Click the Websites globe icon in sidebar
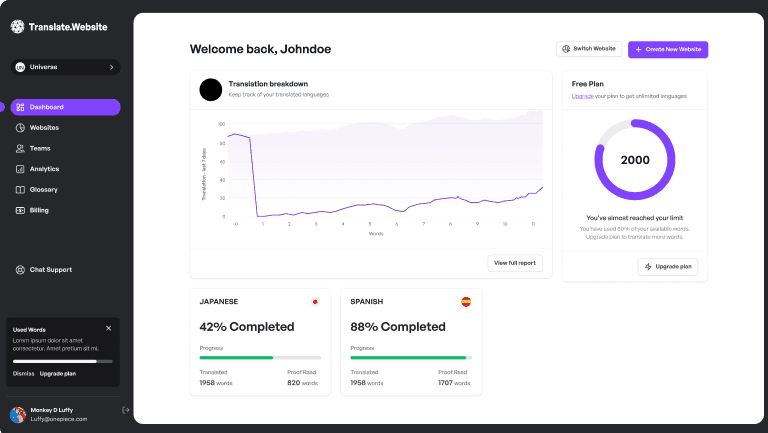Screen dimensions: 768x433 [20, 128]
